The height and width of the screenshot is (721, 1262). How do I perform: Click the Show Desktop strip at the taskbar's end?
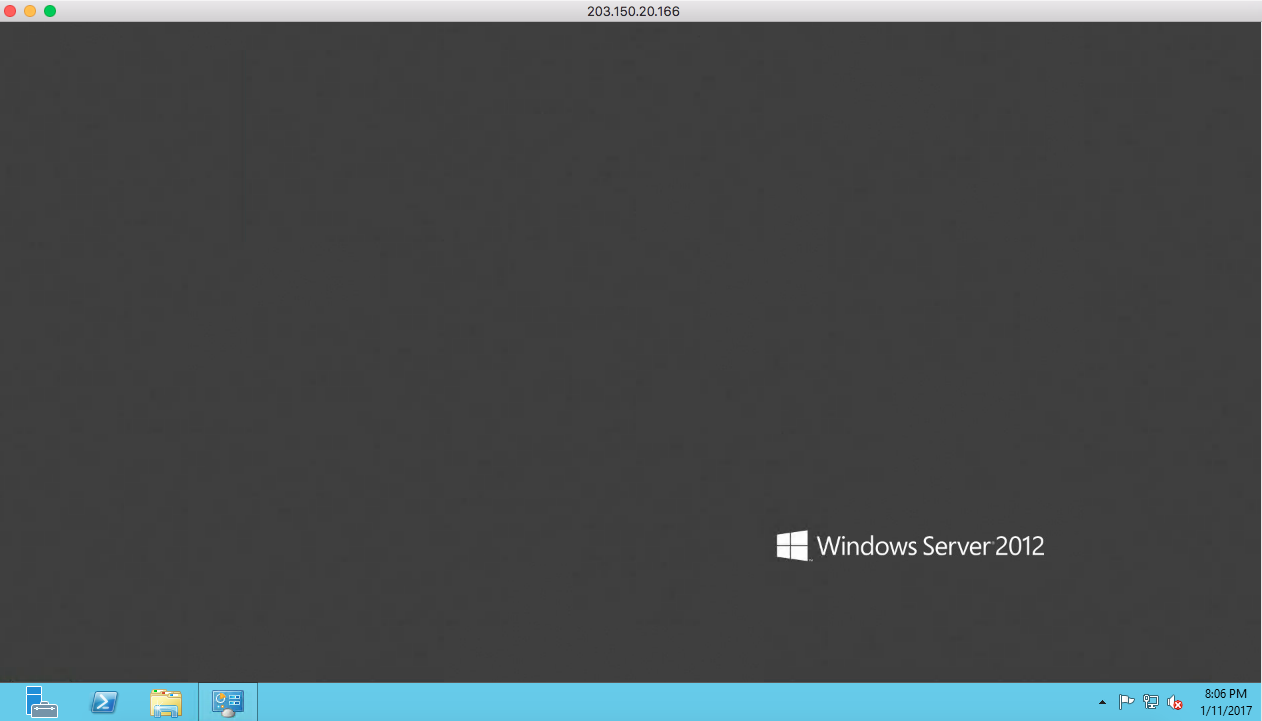point(1259,702)
